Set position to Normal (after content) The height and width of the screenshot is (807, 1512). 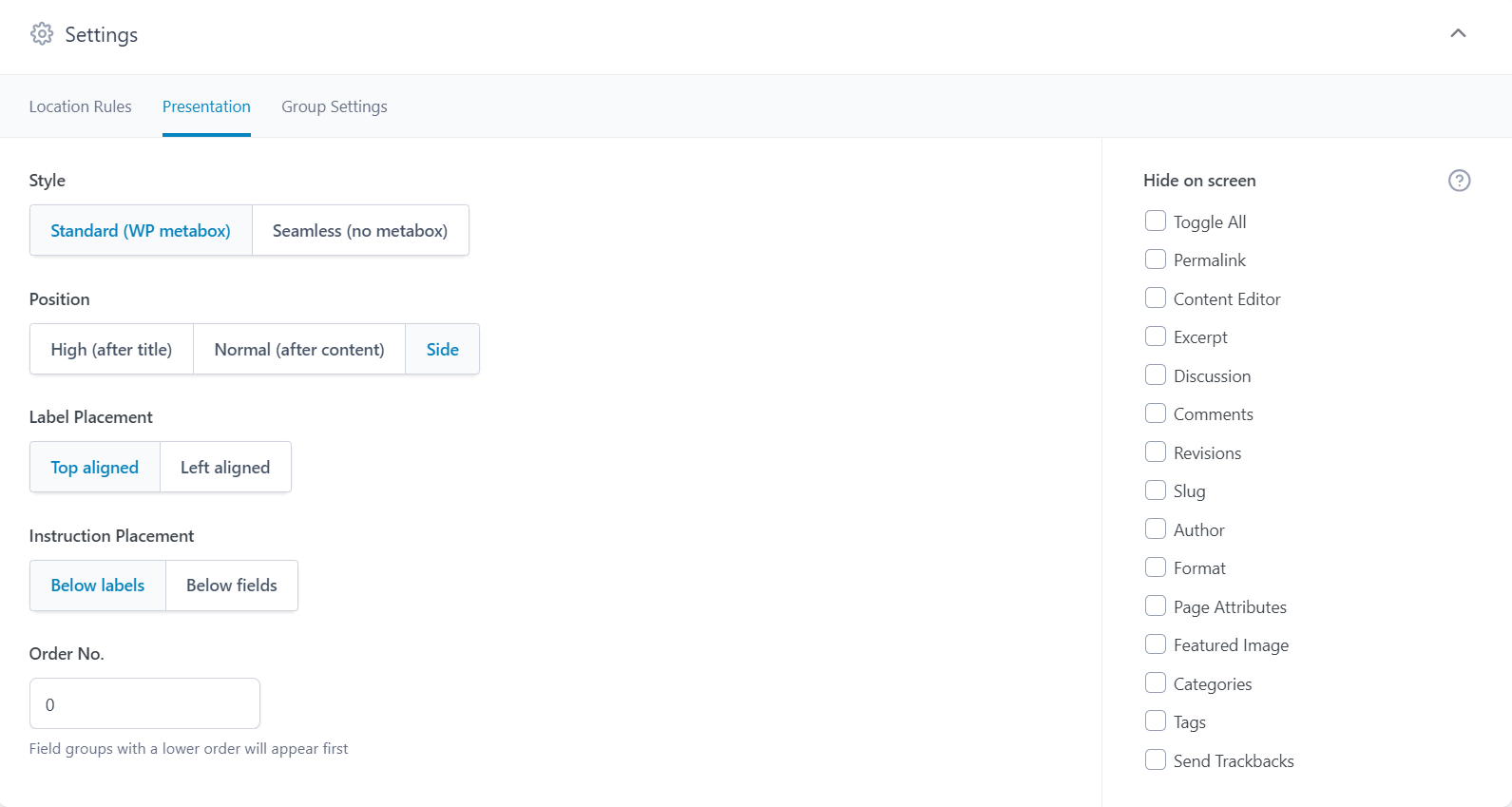point(299,349)
